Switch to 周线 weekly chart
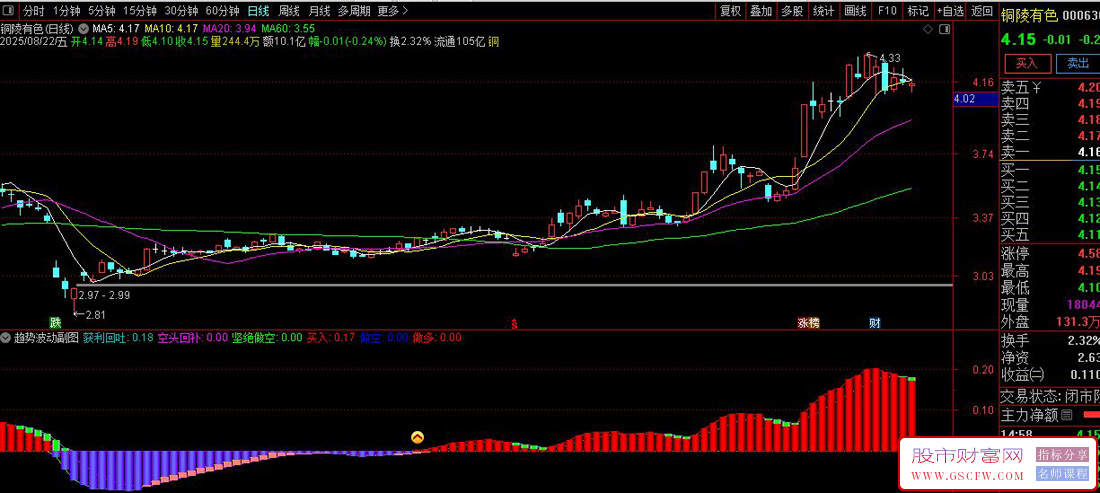The width and height of the screenshot is (1100, 493). point(289,11)
